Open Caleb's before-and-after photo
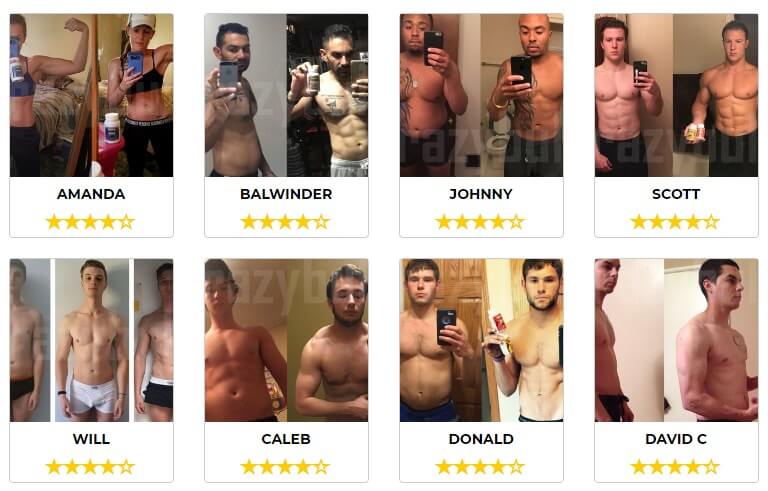 point(286,340)
